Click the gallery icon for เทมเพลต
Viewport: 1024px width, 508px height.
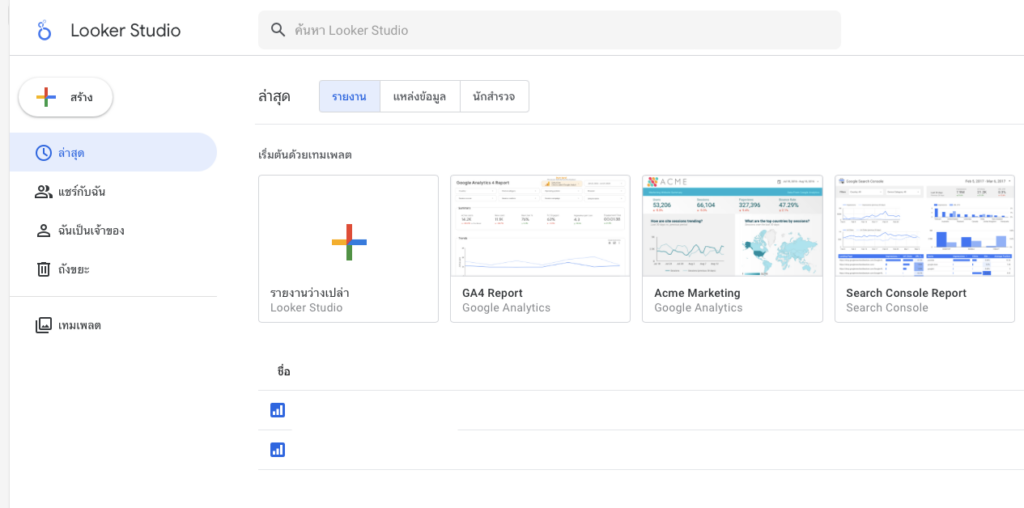click(43, 325)
